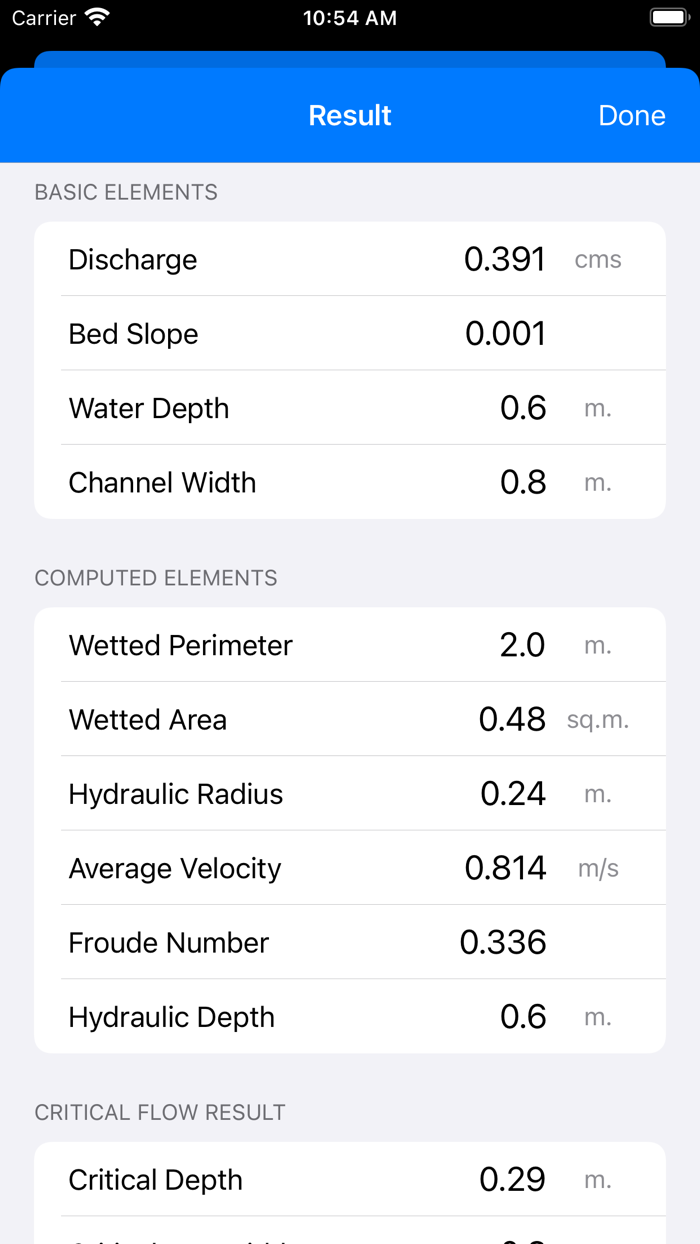700x1244 pixels.
Task: Select the Bed Slope row
Action: point(350,333)
